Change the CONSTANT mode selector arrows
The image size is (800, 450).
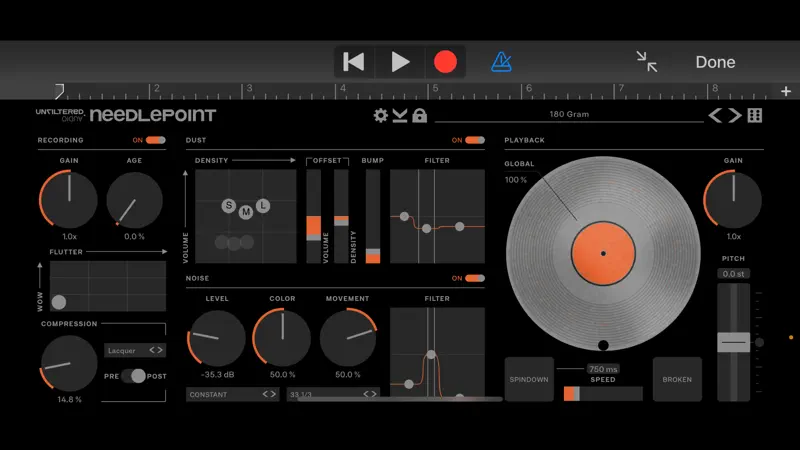[269, 394]
